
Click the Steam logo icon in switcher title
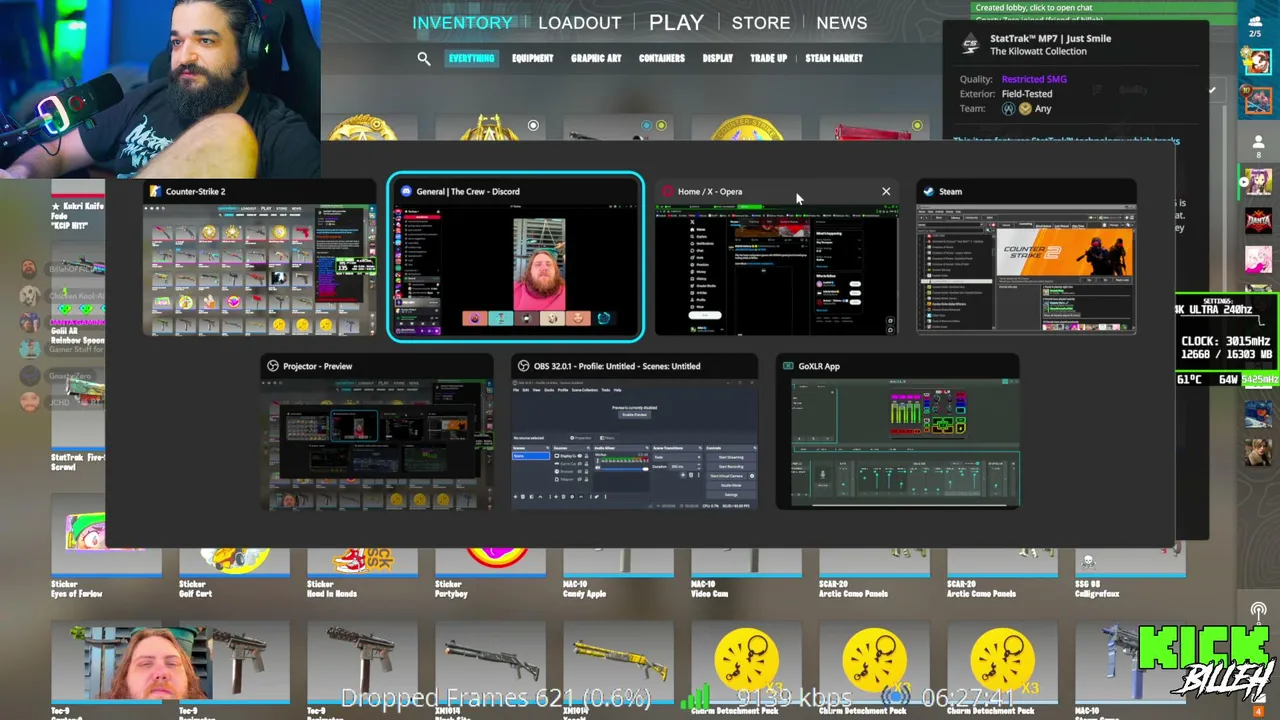(x=929, y=191)
